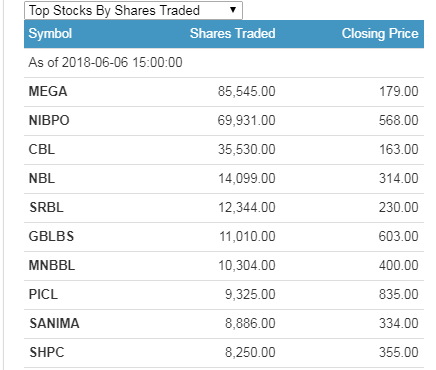Select the MNBBL symbol

[x=52, y=265]
